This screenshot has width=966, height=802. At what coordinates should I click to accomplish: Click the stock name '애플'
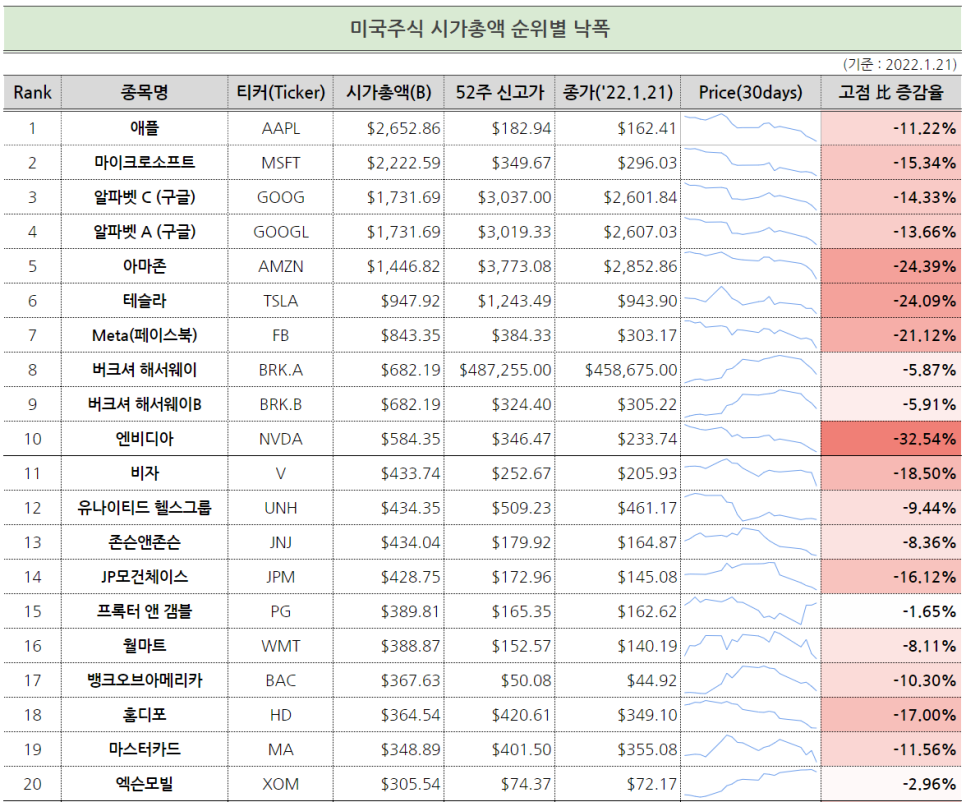tap(144, 128)
